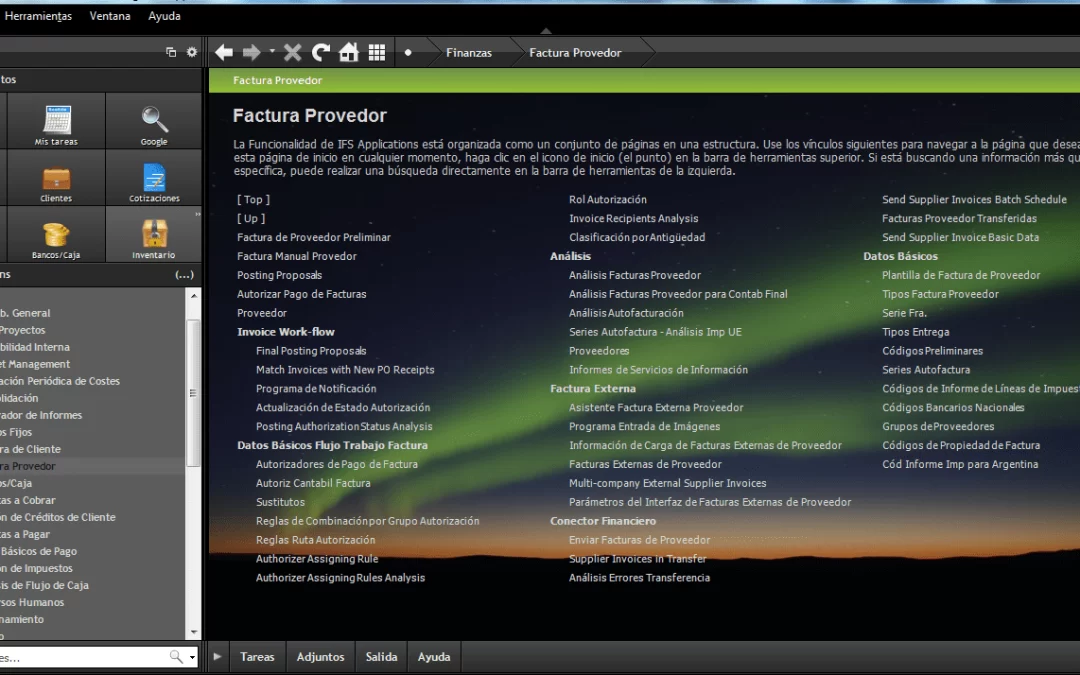This screenshot has height=675, width=1080.
Task: Open the forward history dropdown arrow
Action: point(271,53)
